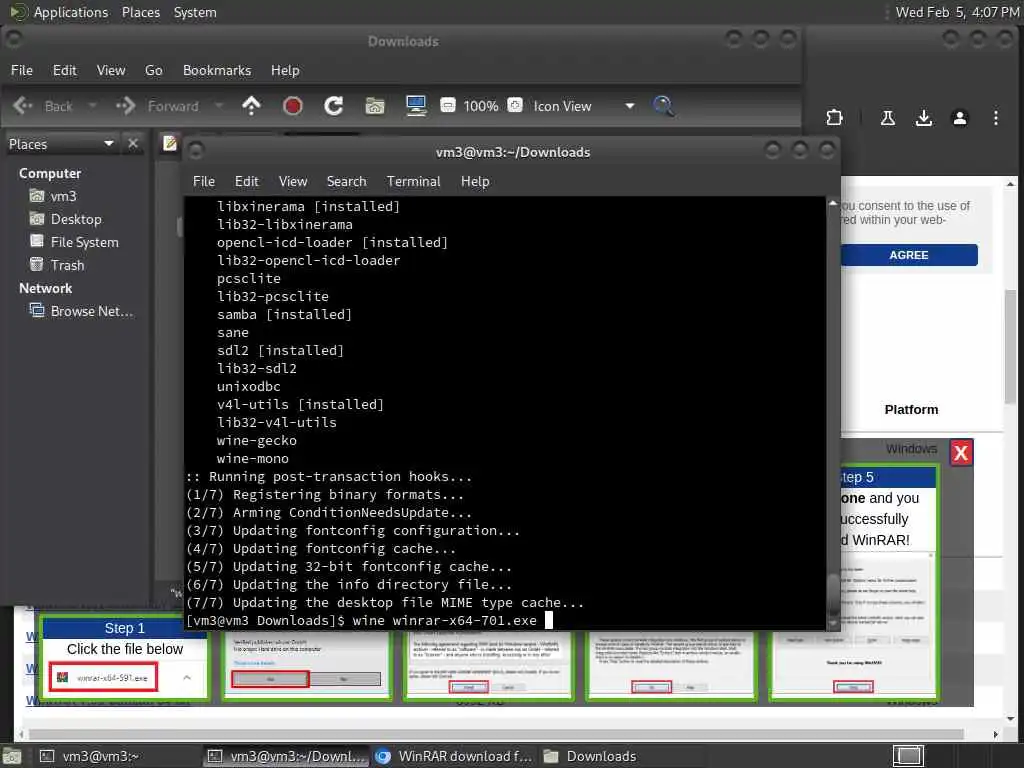Click the edit location pencil icon

coord(170,143)
